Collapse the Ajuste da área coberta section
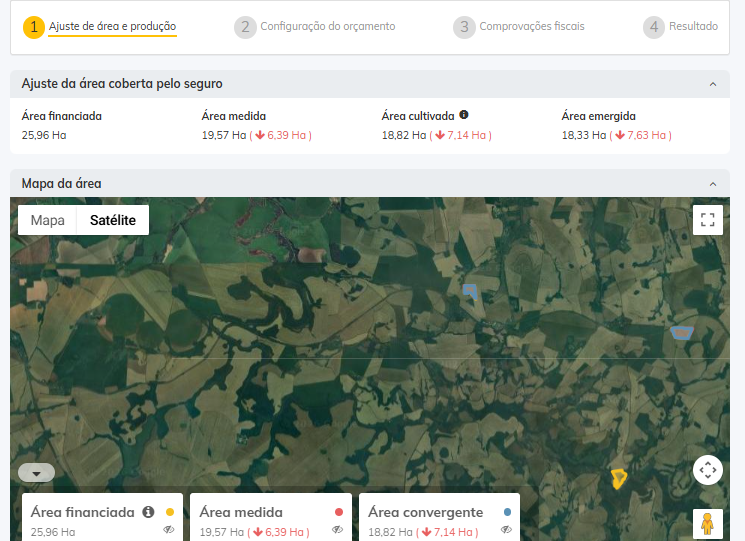 tap(712, 85)
